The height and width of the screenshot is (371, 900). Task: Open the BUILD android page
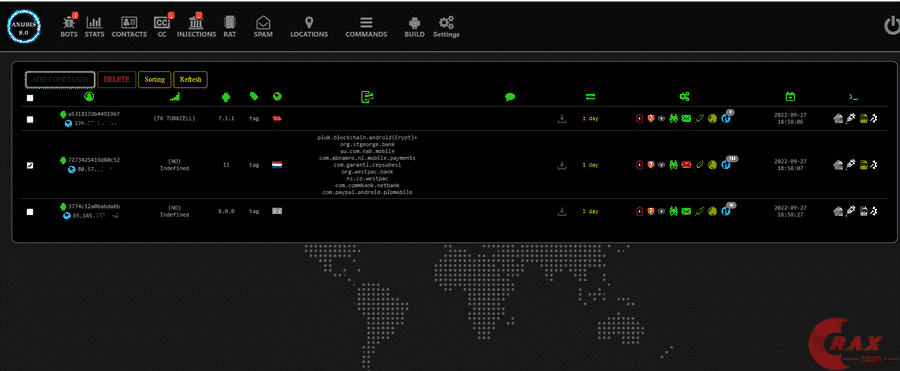pos(414,26)
